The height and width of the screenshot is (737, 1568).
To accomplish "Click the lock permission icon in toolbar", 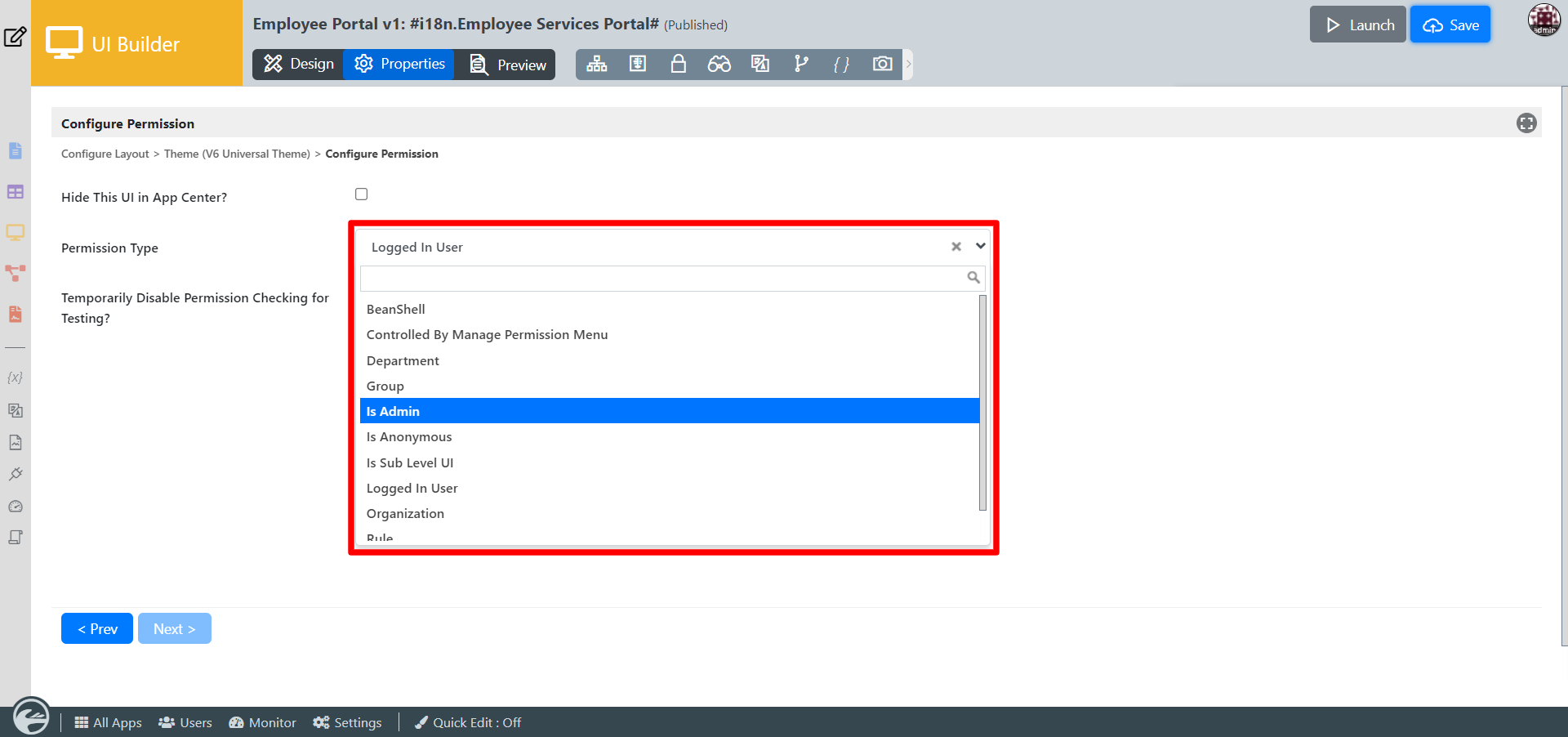I will (678, 64).
